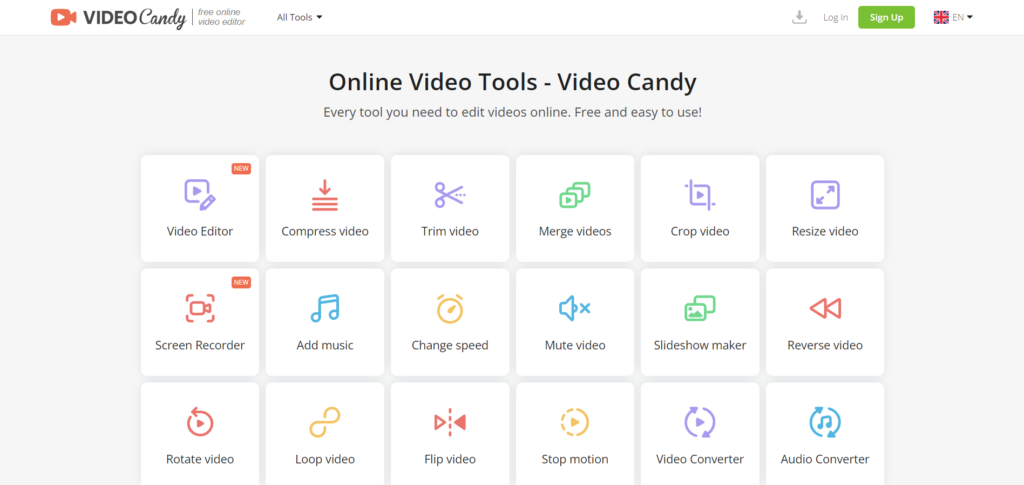1024x485 pixels.
Task: Click the Mute video speaker icon
Action: point(575,308)
